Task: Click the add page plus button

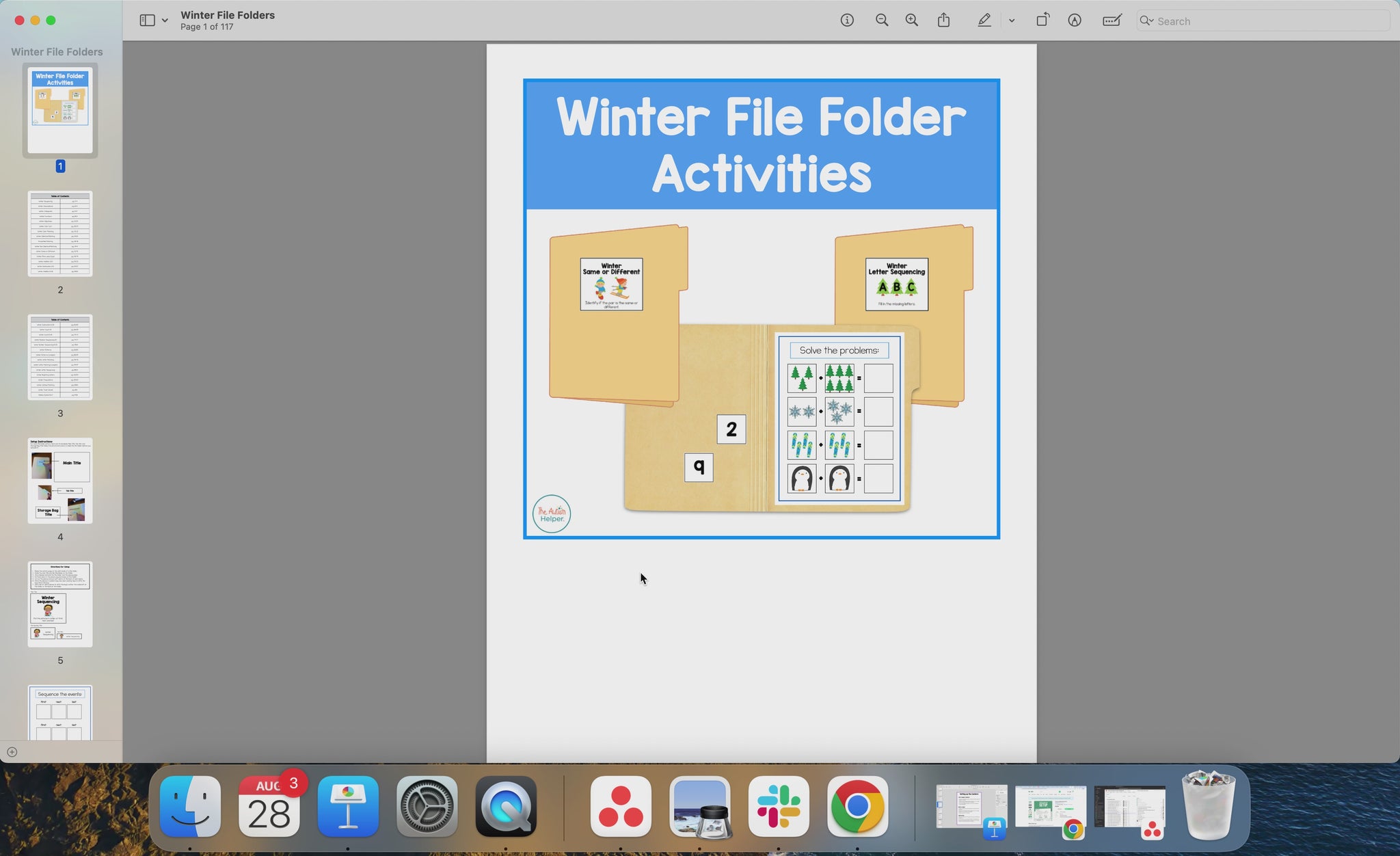Action: [x=12, y=752]
